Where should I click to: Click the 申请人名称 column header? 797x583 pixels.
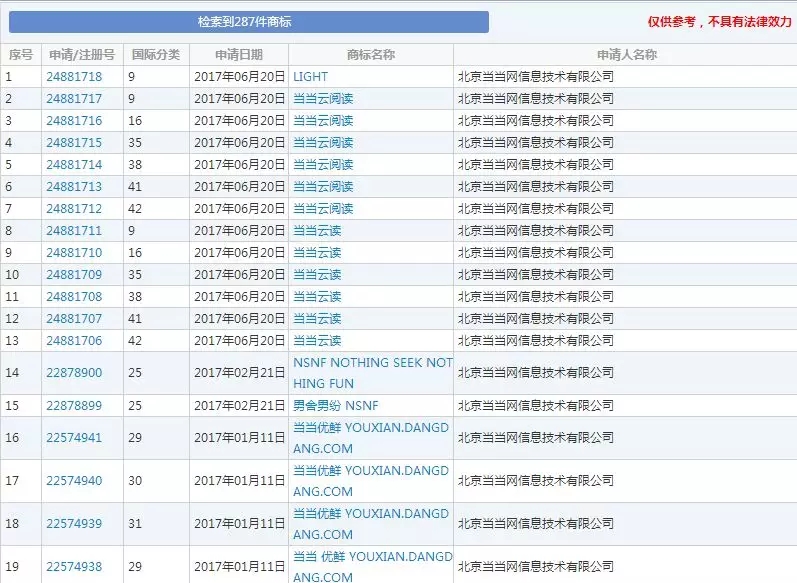pos(626,55)
